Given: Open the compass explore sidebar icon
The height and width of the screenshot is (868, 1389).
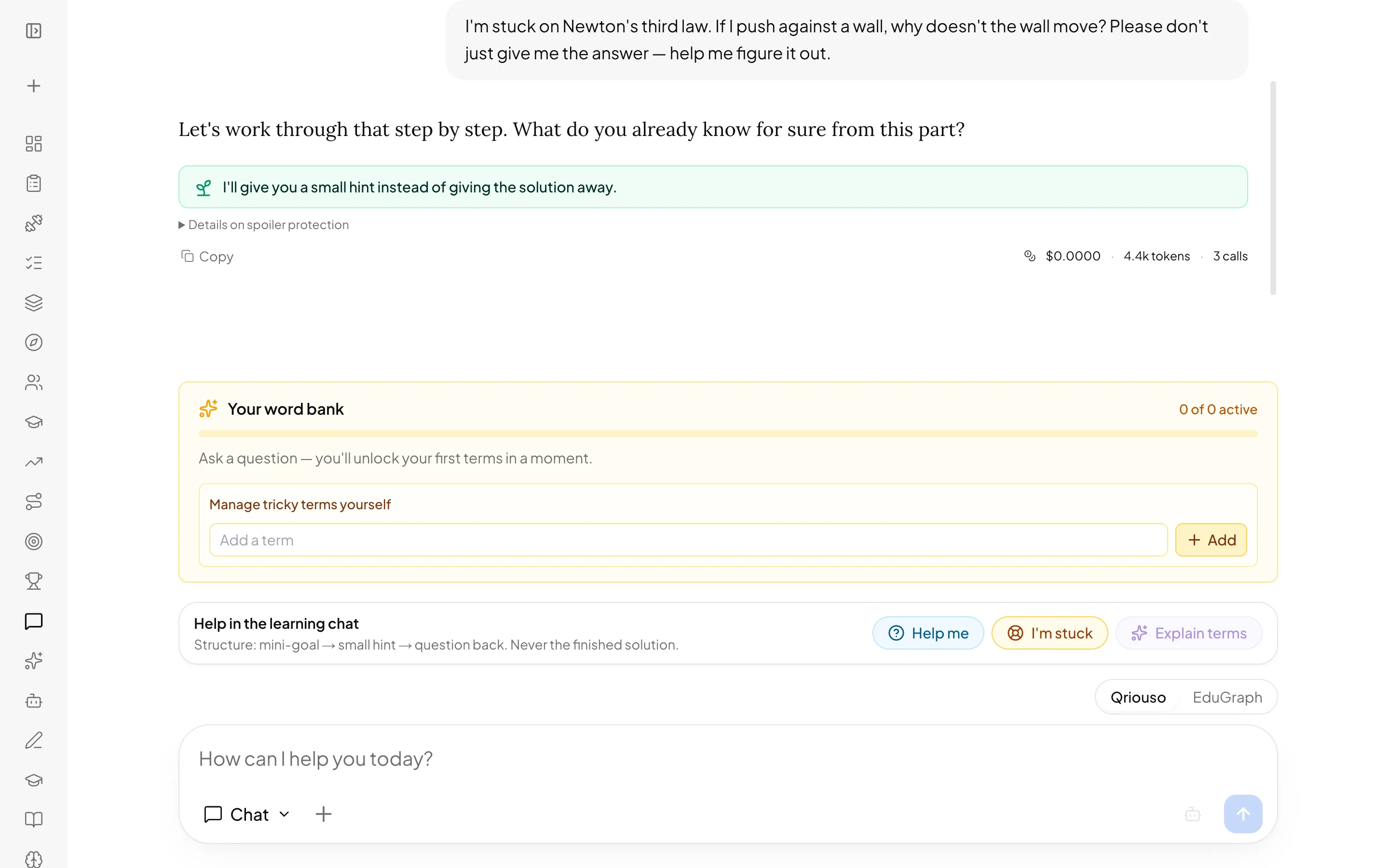Looking at the screenshot, I should coord(33,342).
